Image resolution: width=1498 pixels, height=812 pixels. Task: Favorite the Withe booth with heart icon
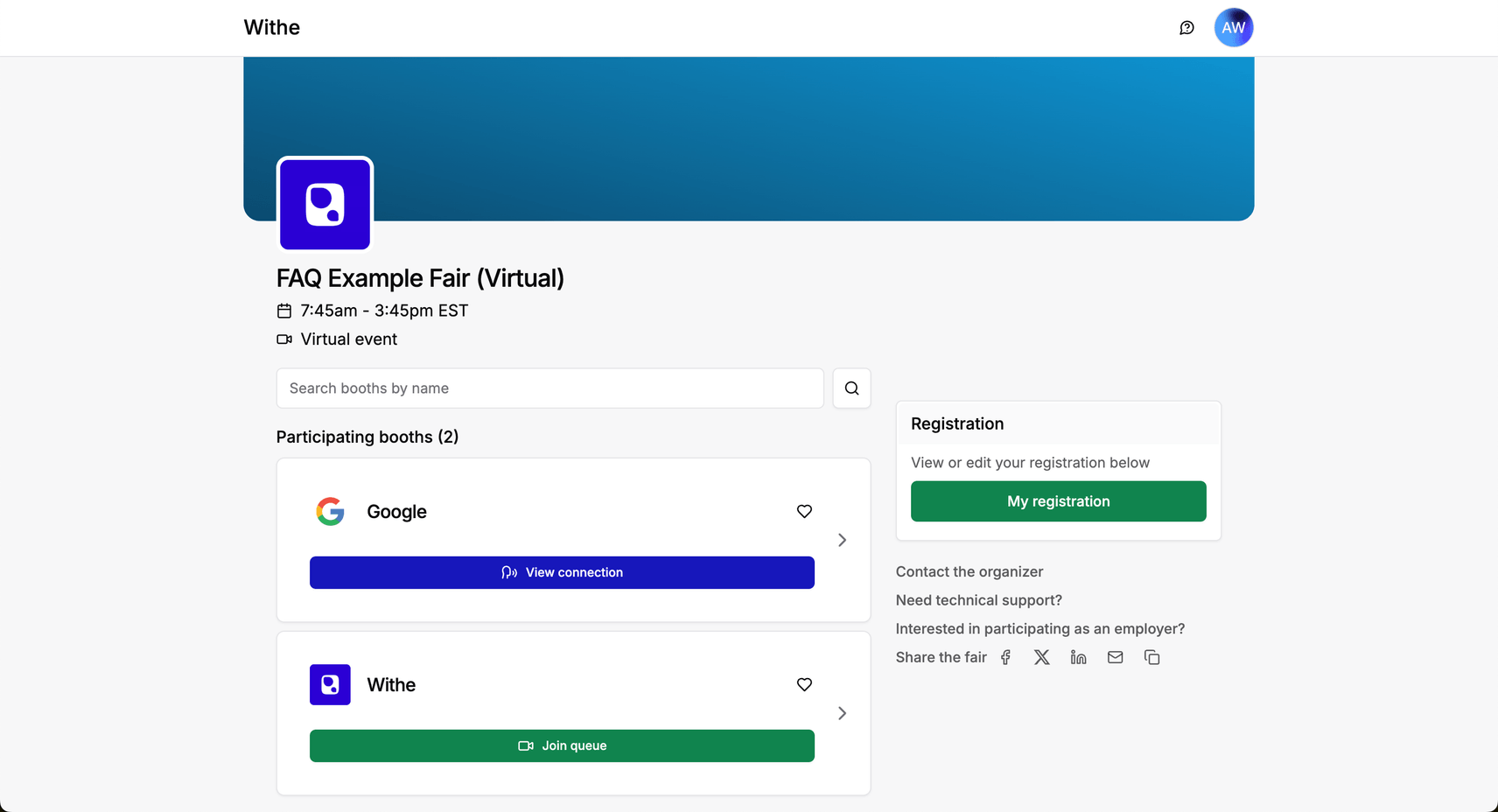point(804,685)
